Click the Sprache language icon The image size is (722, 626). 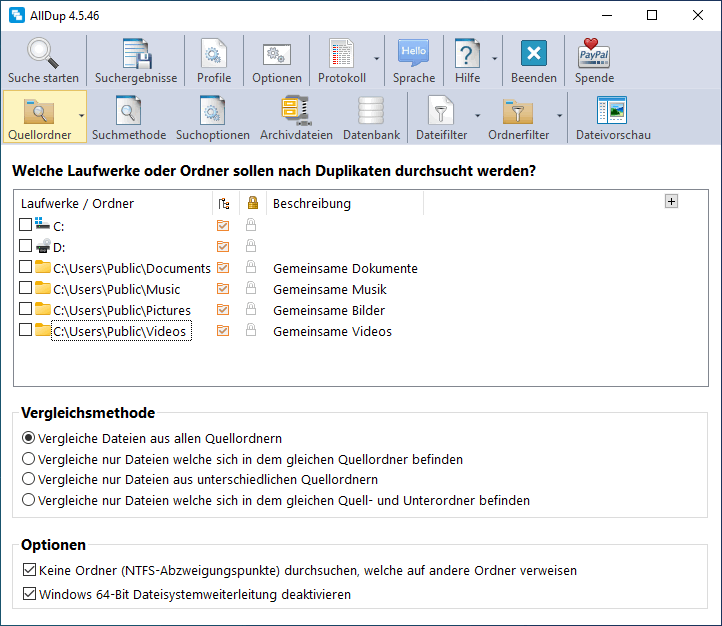click(x=413, y=54)
